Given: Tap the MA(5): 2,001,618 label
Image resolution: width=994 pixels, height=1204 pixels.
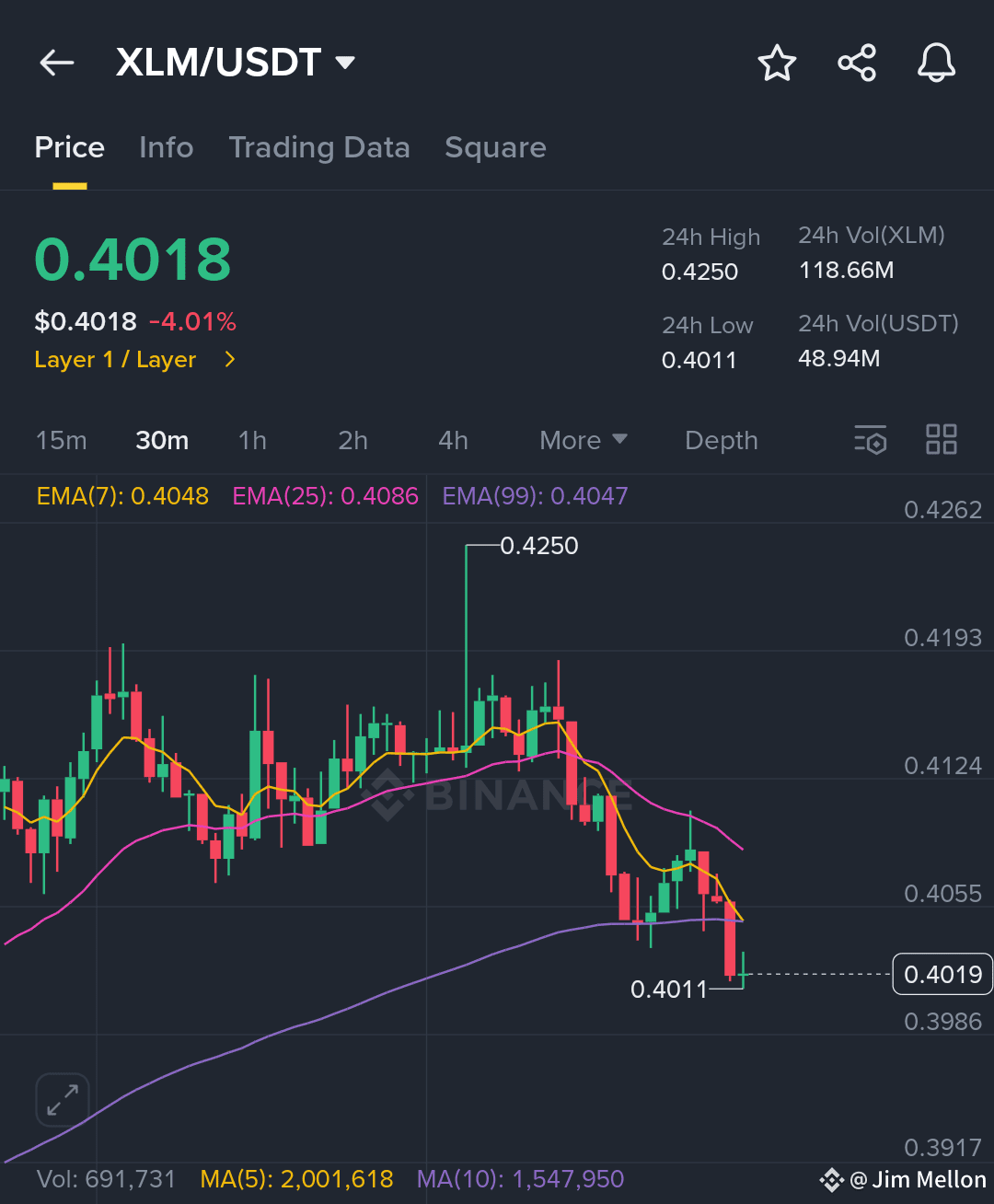Looking at the screenshot, I should (296, 1179).
